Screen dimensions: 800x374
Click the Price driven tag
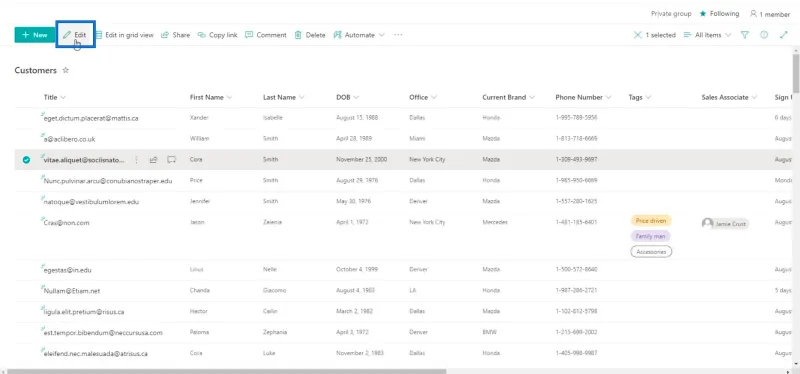(651, 221)
